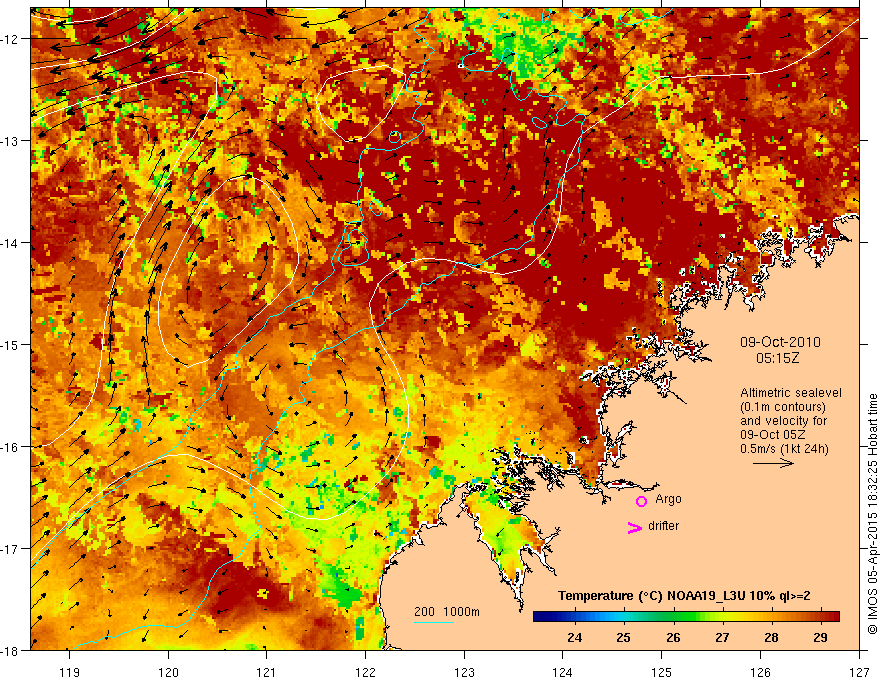Screen dimensions: 880x680
Task: Click the 26 tick on temperature scale
Action: pos(673,637)
